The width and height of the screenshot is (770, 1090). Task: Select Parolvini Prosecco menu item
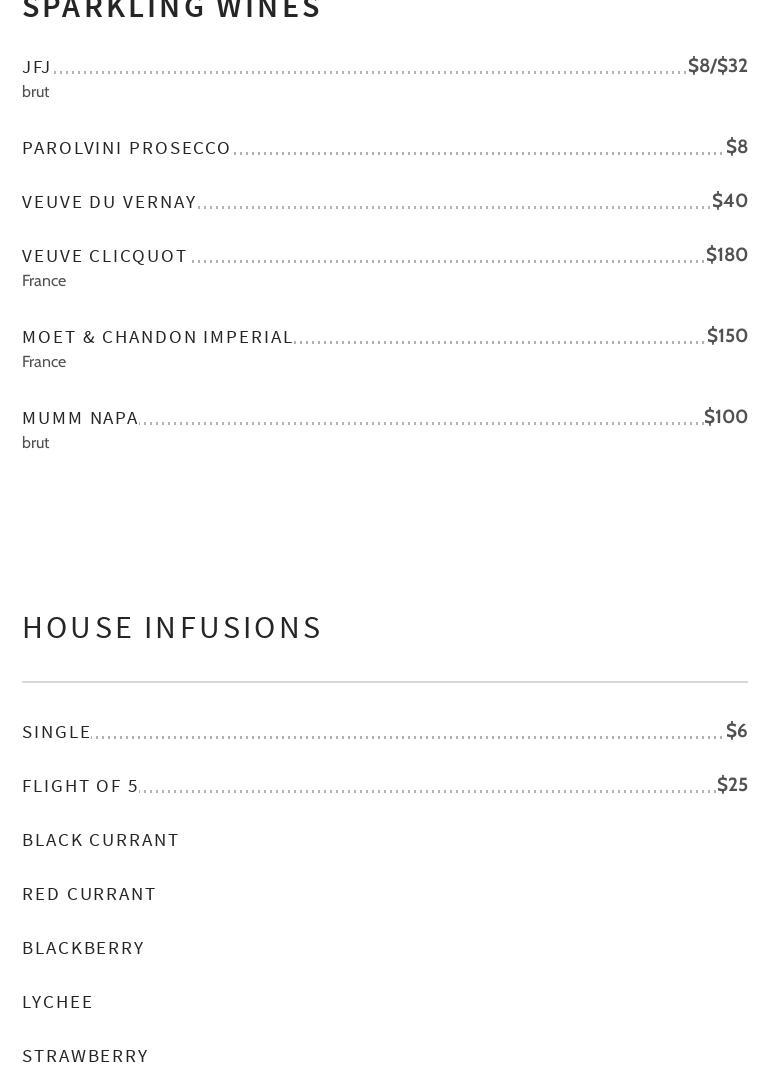(x=126, y=149)
